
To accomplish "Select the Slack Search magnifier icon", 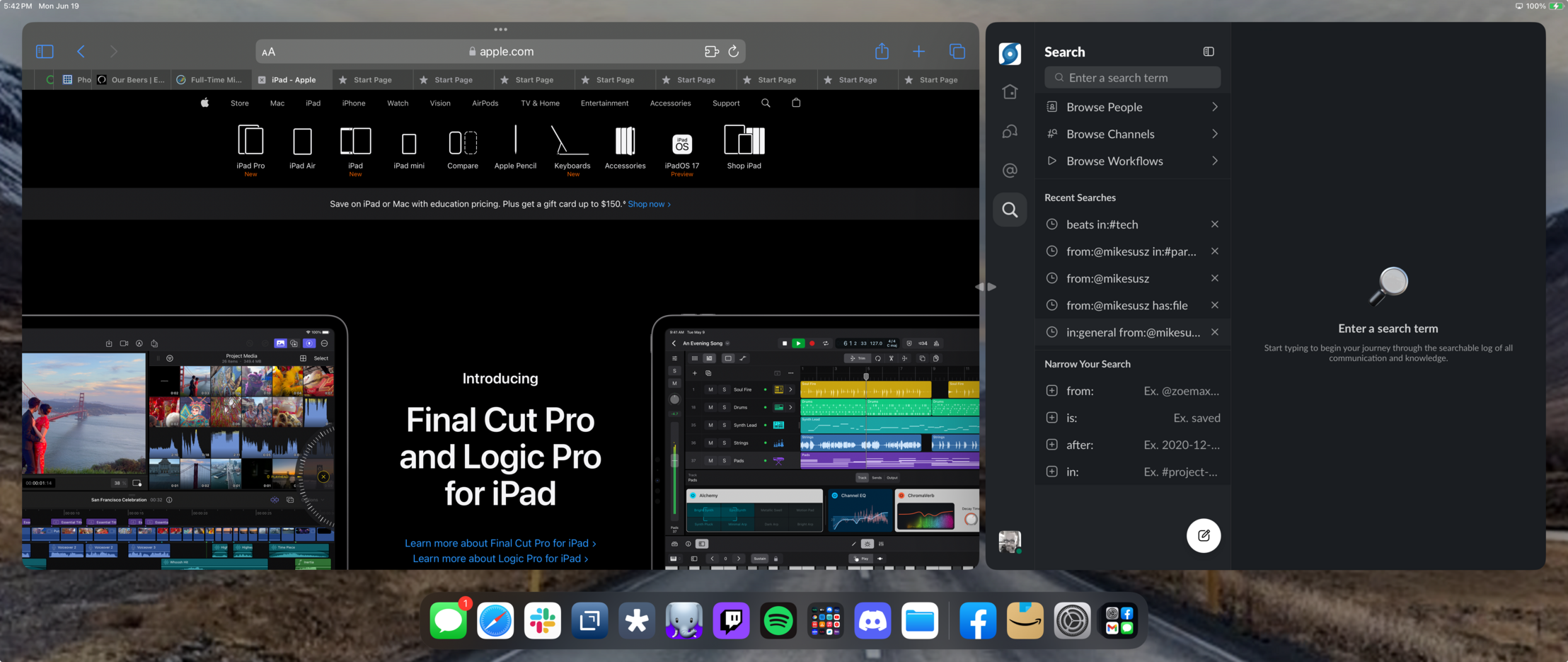I will coord(1010,209).
